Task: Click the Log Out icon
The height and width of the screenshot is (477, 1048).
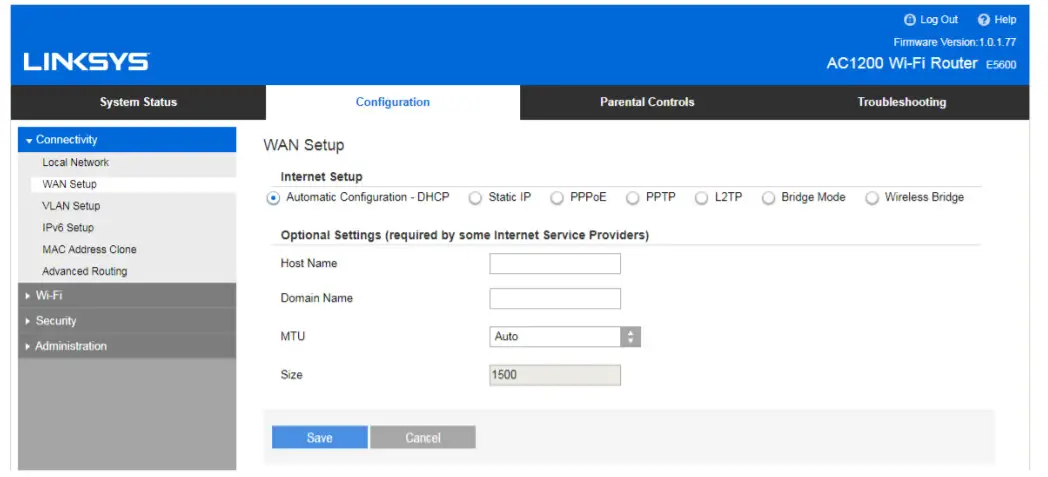Action: pos(909,20)
